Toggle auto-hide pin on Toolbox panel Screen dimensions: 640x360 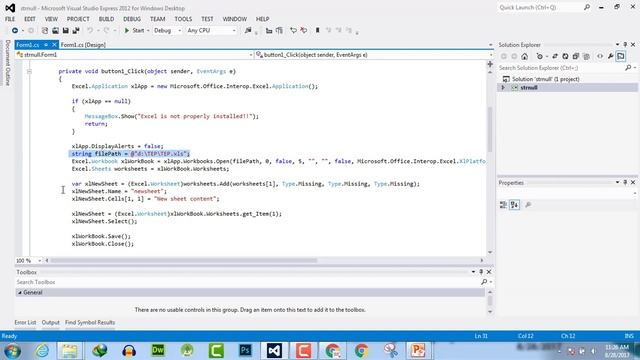pyautogui.click(x=481, y=272)
